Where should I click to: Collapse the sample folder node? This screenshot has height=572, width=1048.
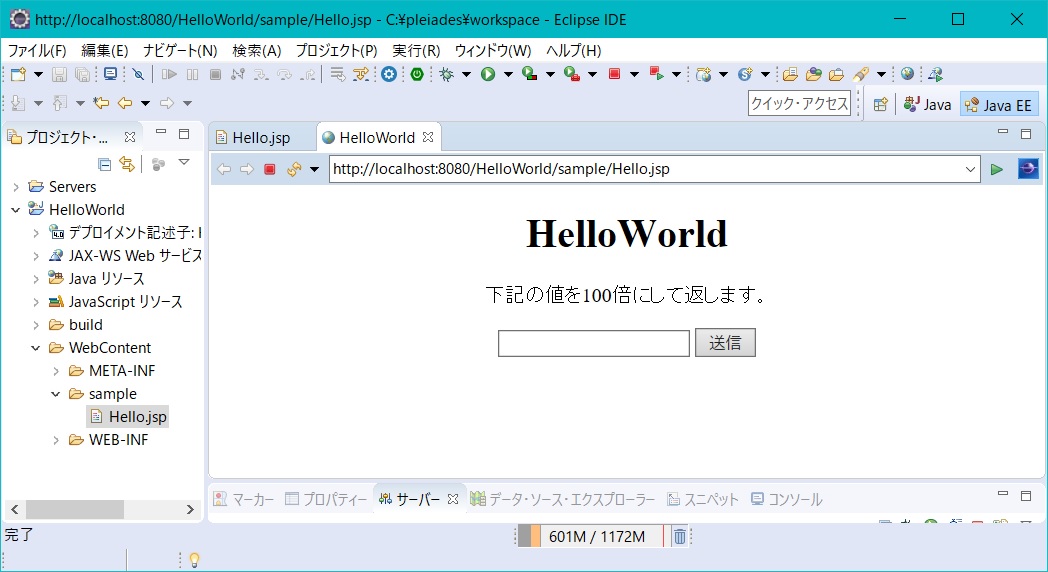[56, 394]
